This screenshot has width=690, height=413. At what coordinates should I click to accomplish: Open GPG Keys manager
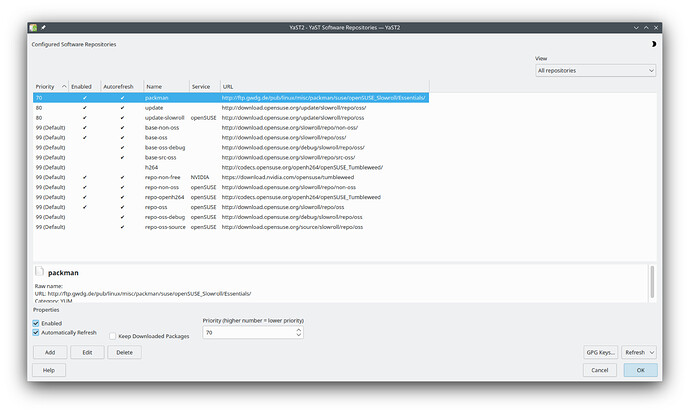[x=601, y=352]
